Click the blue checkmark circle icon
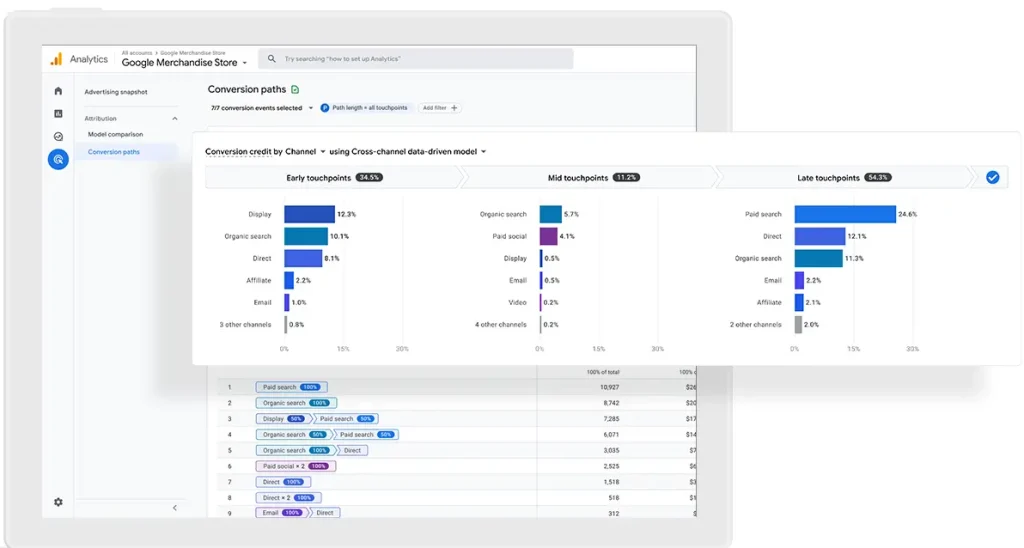This screenshot has height=548, width=1024. coord(993,177)
